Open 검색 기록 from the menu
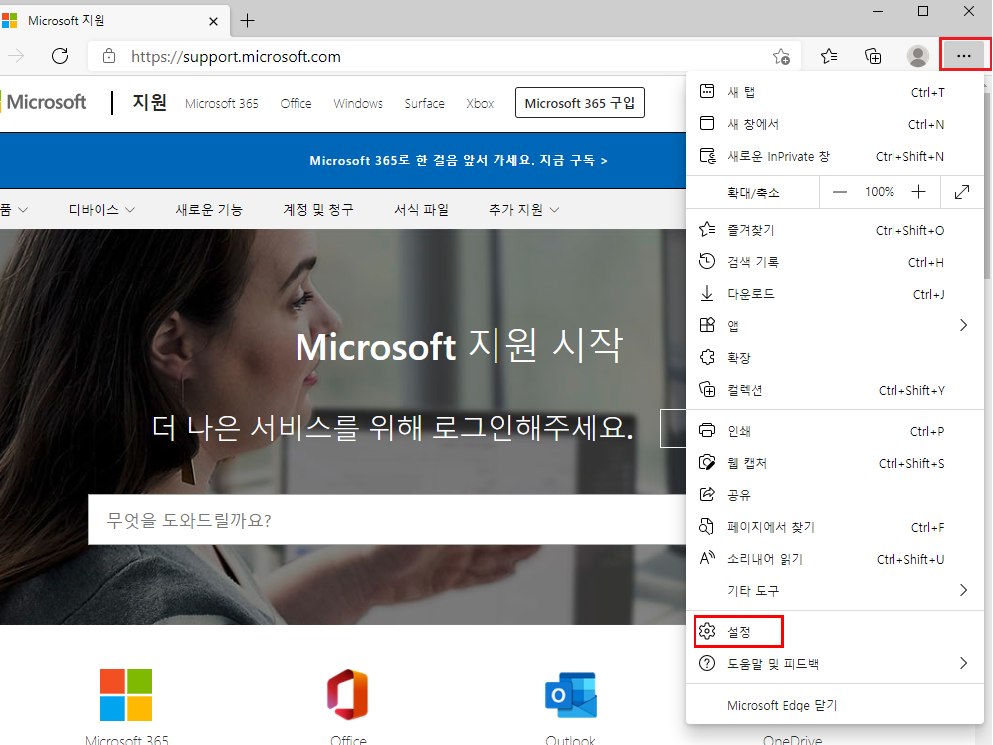 click(x=835, y=262)
